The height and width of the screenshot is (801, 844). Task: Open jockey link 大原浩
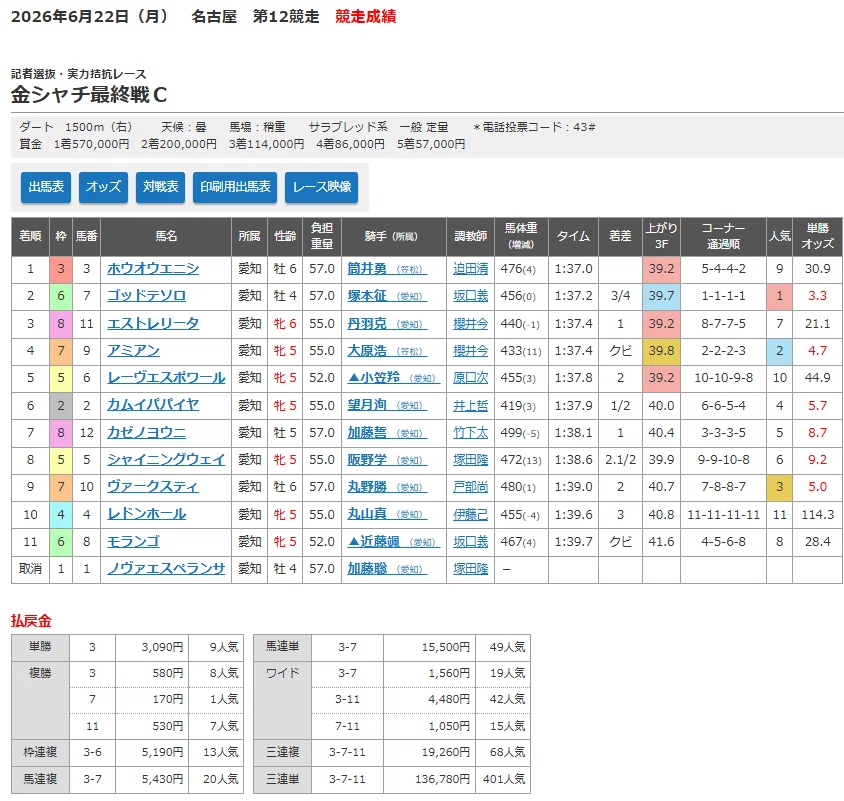tap(387, 350)
